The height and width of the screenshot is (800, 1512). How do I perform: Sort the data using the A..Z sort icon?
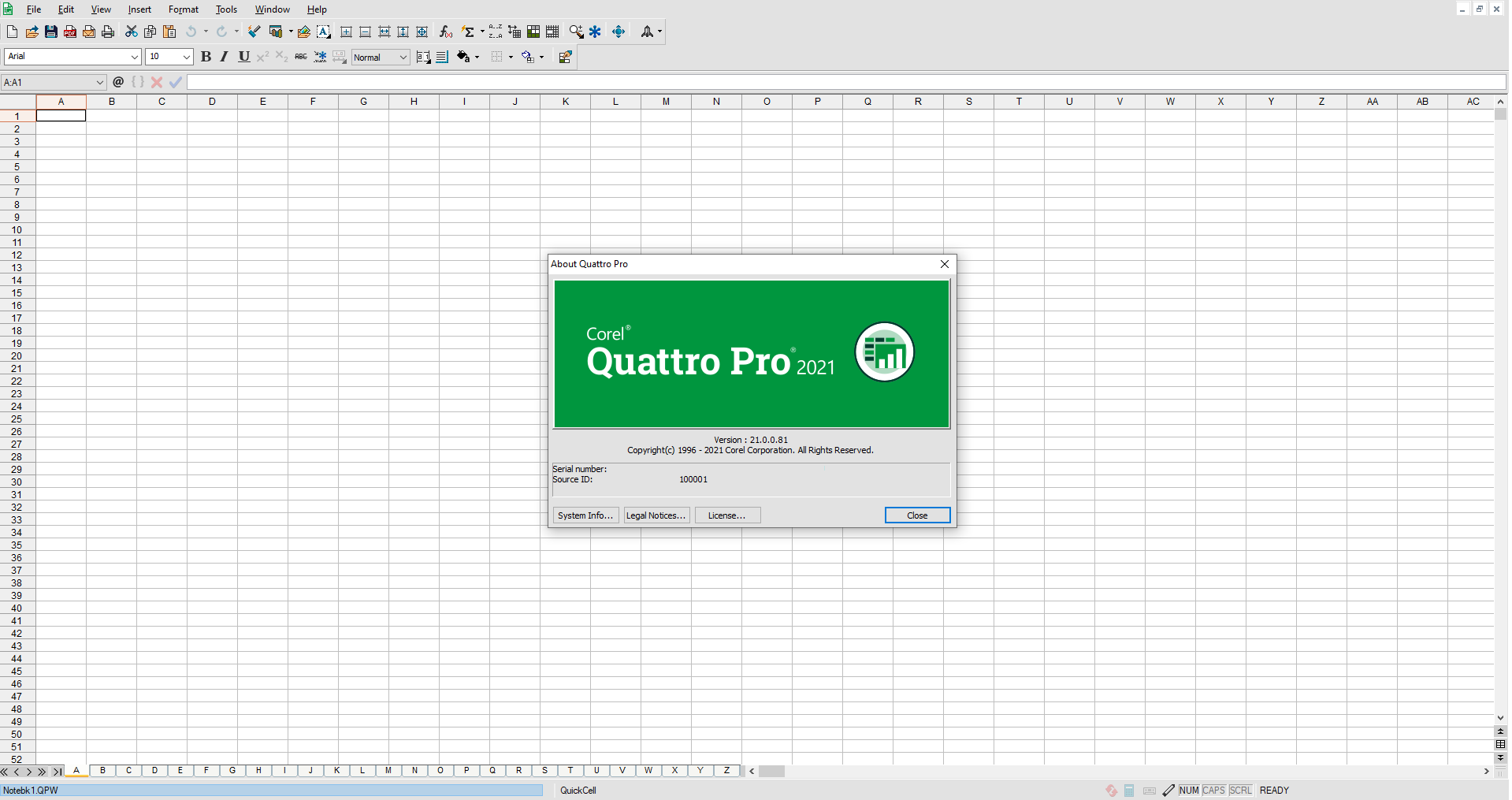click(x=496, y=32)
